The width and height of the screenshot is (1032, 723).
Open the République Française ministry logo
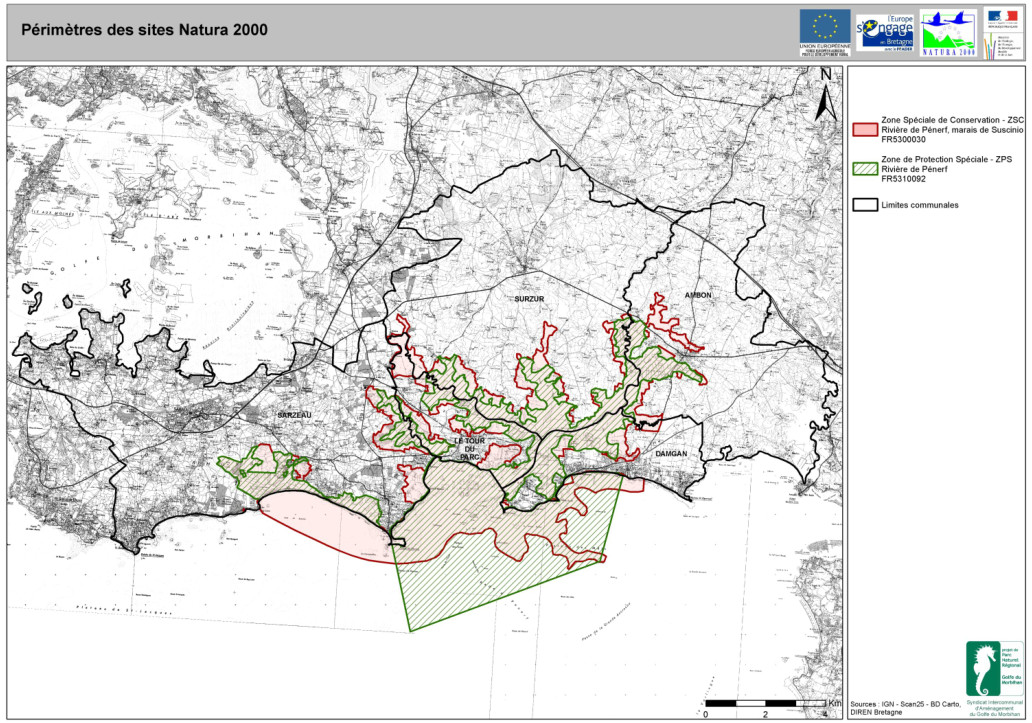coord(1001,32)
